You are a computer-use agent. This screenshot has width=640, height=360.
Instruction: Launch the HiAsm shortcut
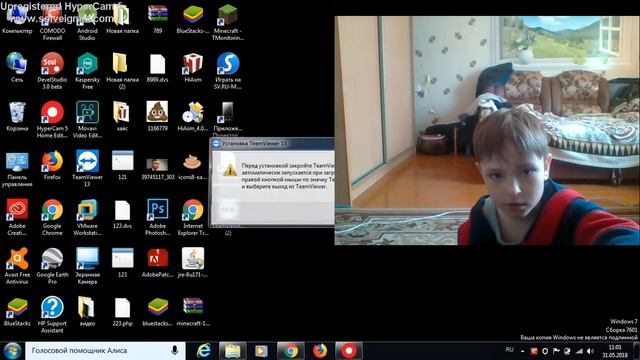pyautogui.click(x=193, y=67)
